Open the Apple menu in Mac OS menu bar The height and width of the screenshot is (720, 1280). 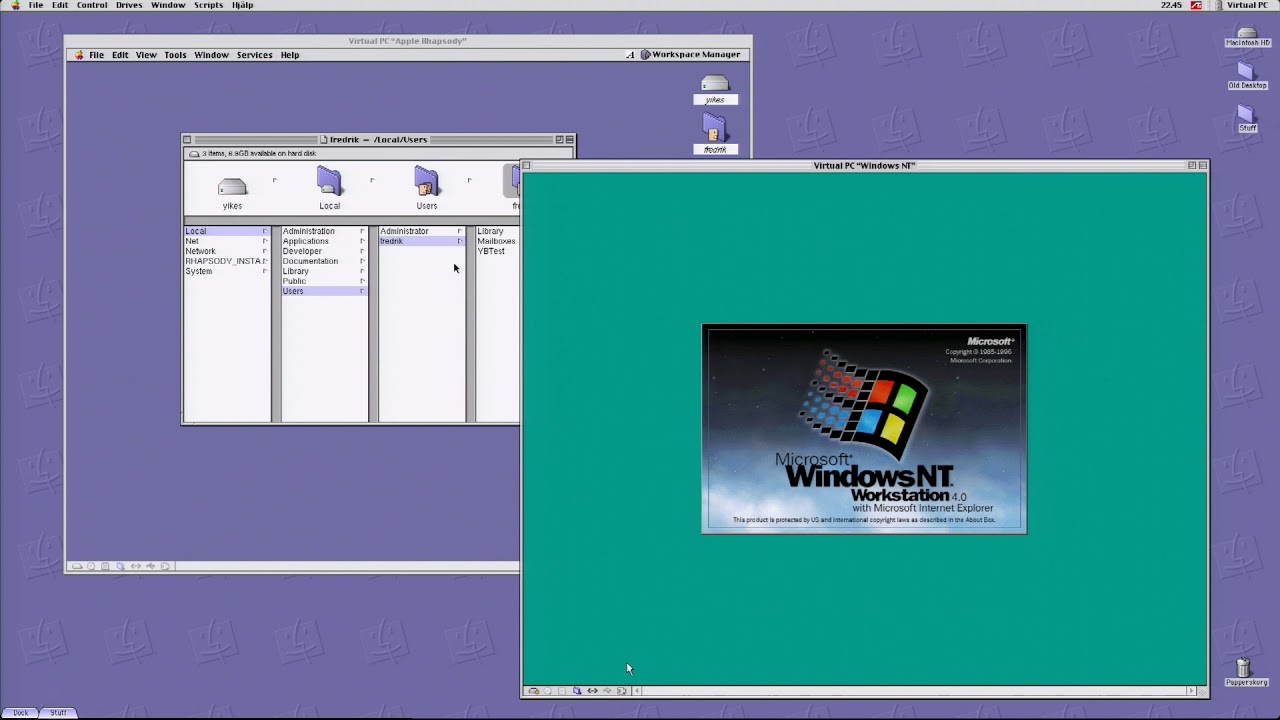(x=14, y=5)
